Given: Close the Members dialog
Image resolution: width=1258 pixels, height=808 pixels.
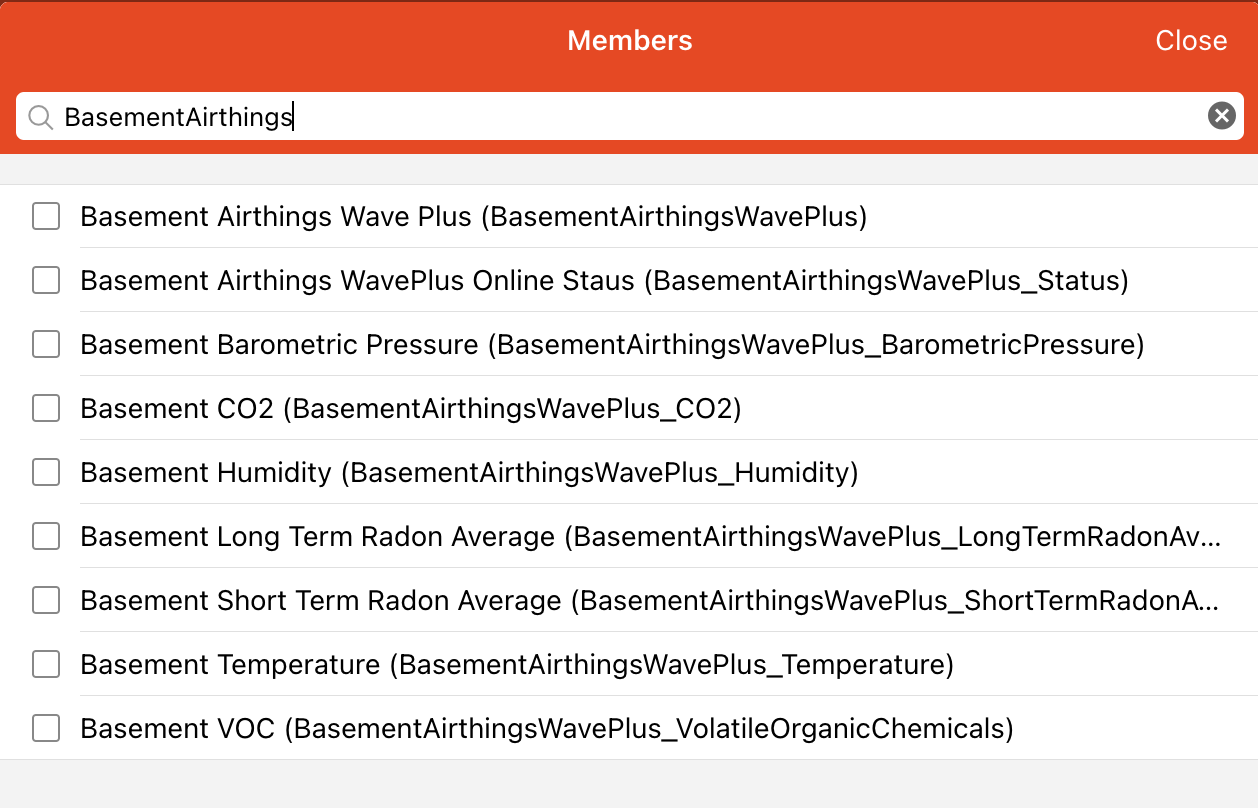Looking at the screenshot, I should pos(1190,40).
